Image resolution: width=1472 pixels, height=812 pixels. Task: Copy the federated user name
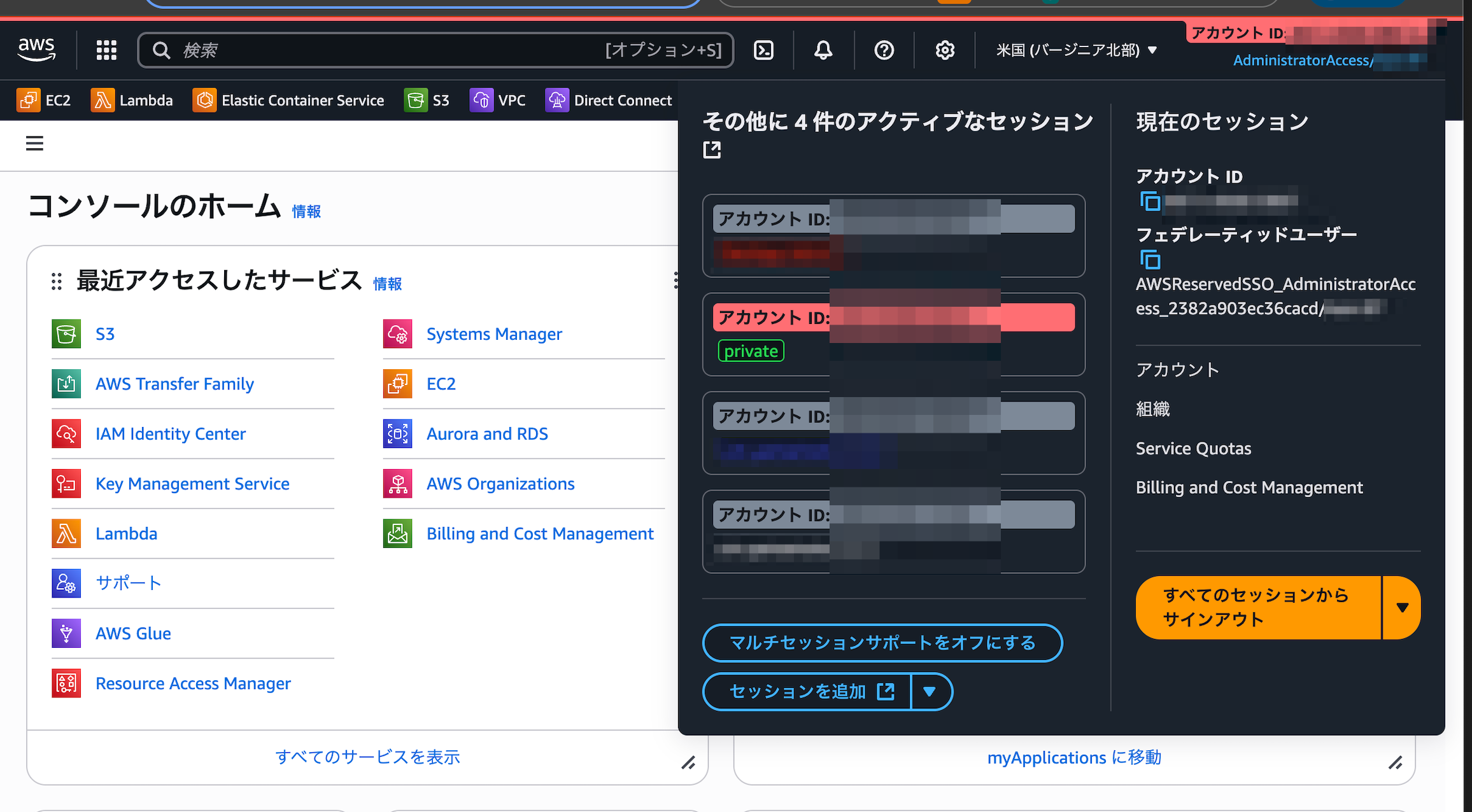(1150, 260)
